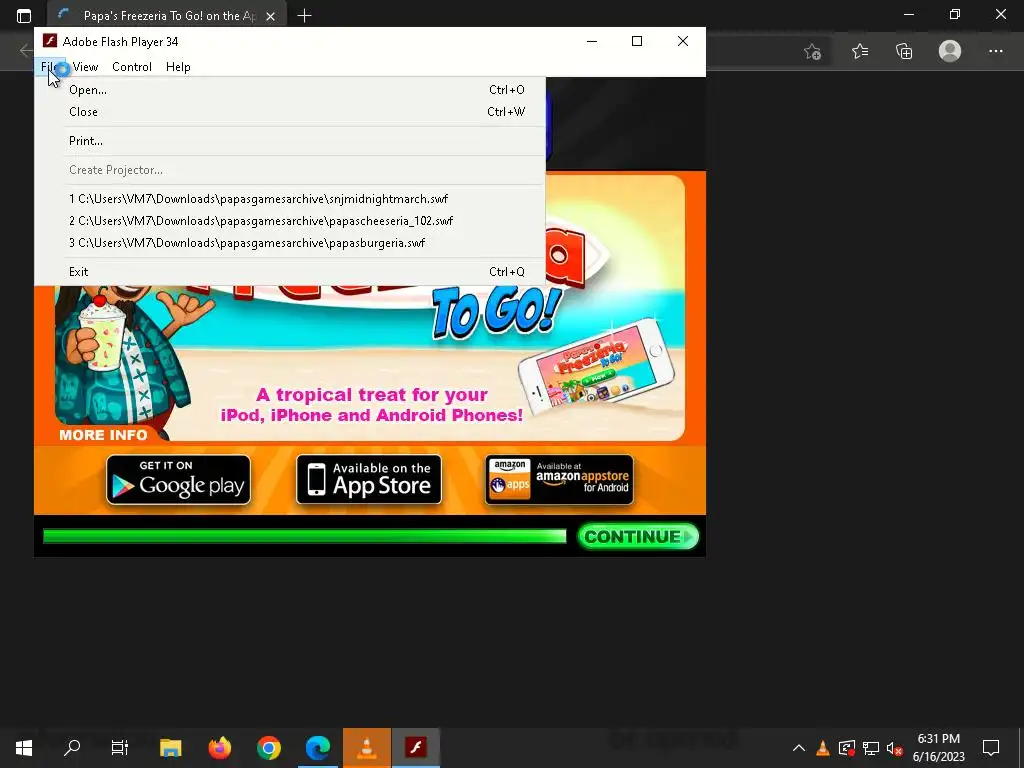Viewport: 1024px width, 768px height.
Task: Click the Get it on Google Play badge
Action: click(x=178, y=480)
